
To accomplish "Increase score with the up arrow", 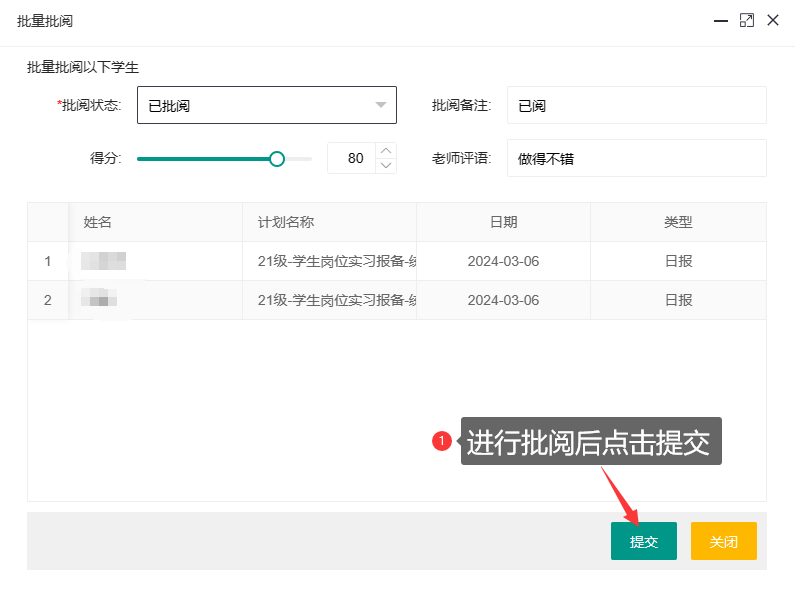I will 386,151.
